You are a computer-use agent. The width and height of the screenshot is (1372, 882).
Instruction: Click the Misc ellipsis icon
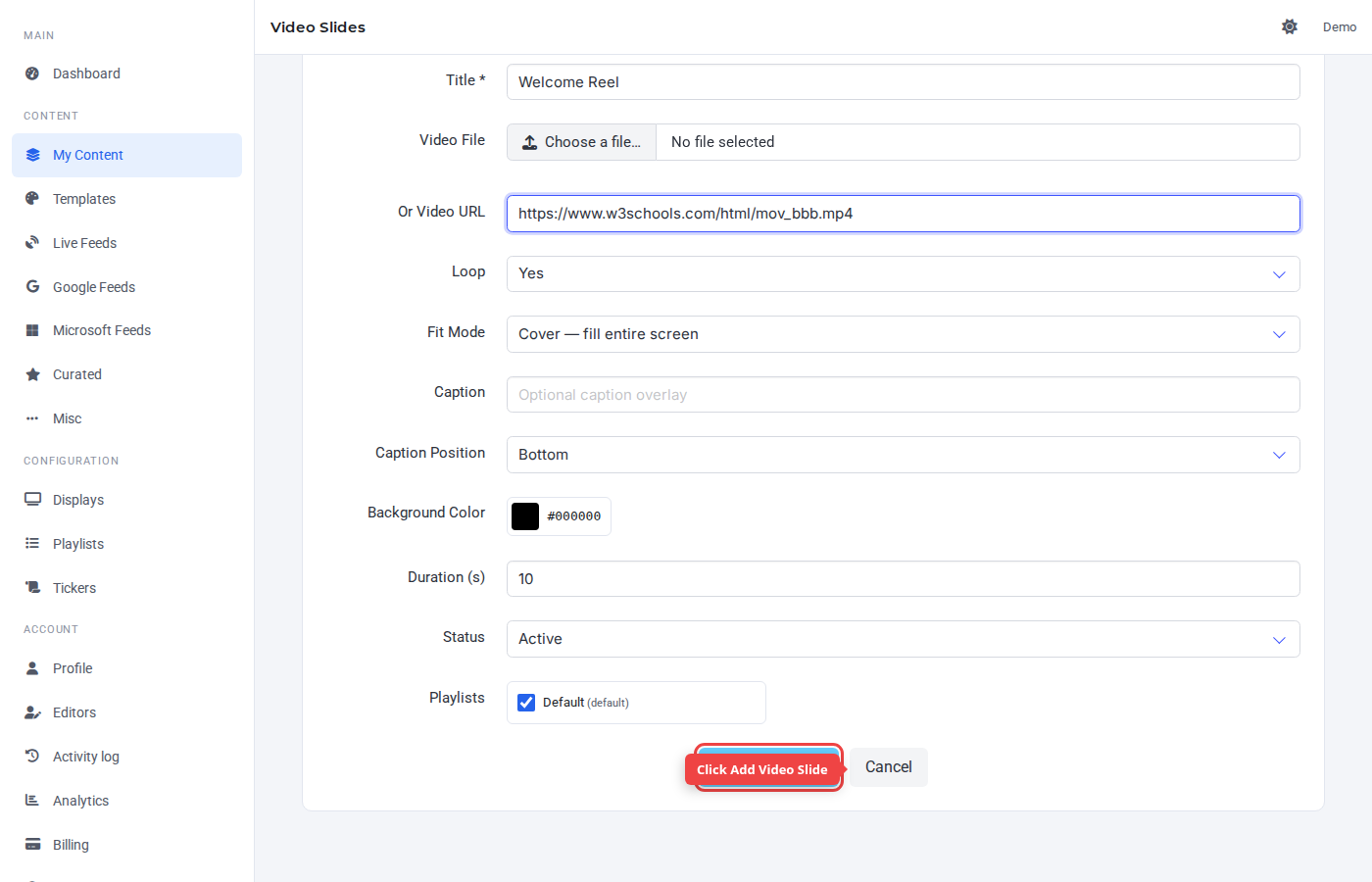pyautogui.click(x=32, y=418)
